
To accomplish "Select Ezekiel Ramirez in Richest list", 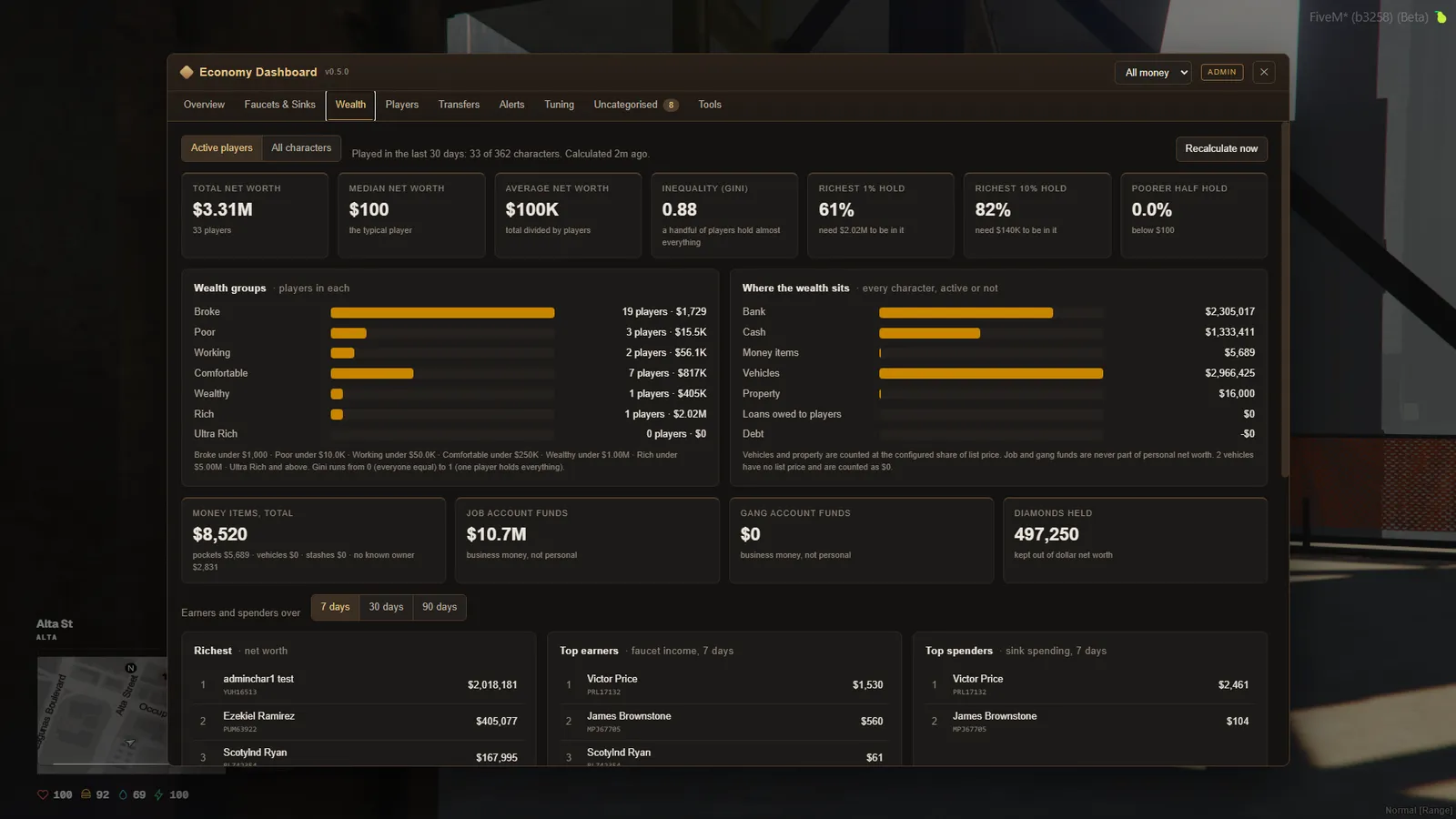I will [x=359, y=721].
